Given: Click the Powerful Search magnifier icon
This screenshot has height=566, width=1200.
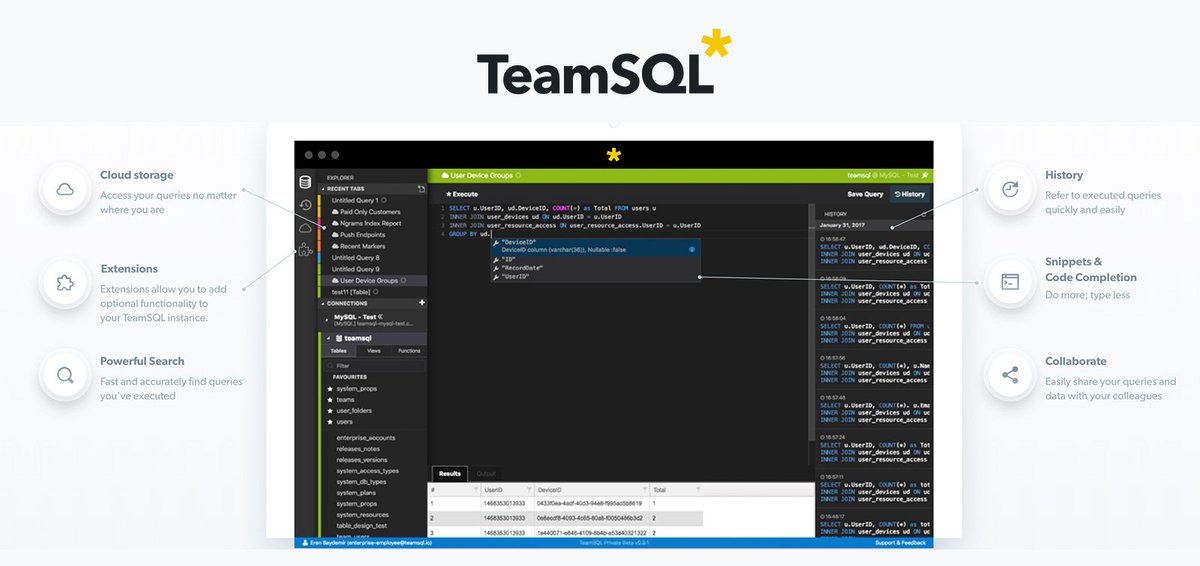Looking at the screenshot, I should pyautogui.click(x=65, y=376).
